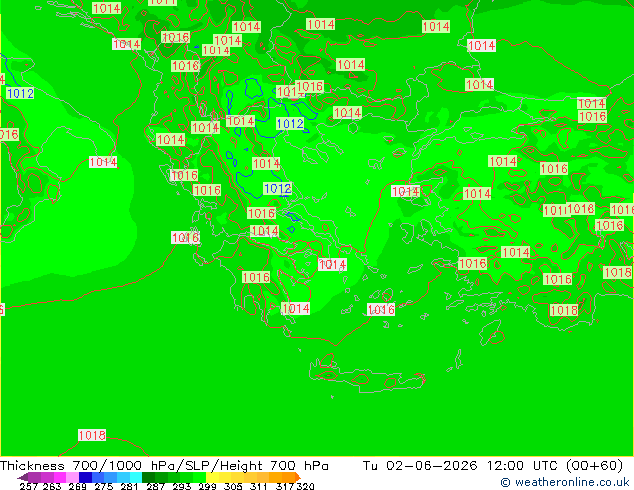Click the legend value 311
The image size is (634, 490).
tap(258, 486)
